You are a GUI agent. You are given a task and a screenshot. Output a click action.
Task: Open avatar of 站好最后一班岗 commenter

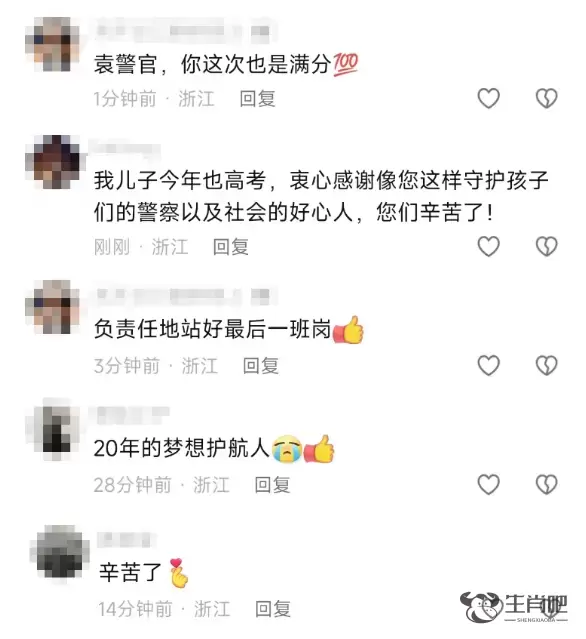53,307
